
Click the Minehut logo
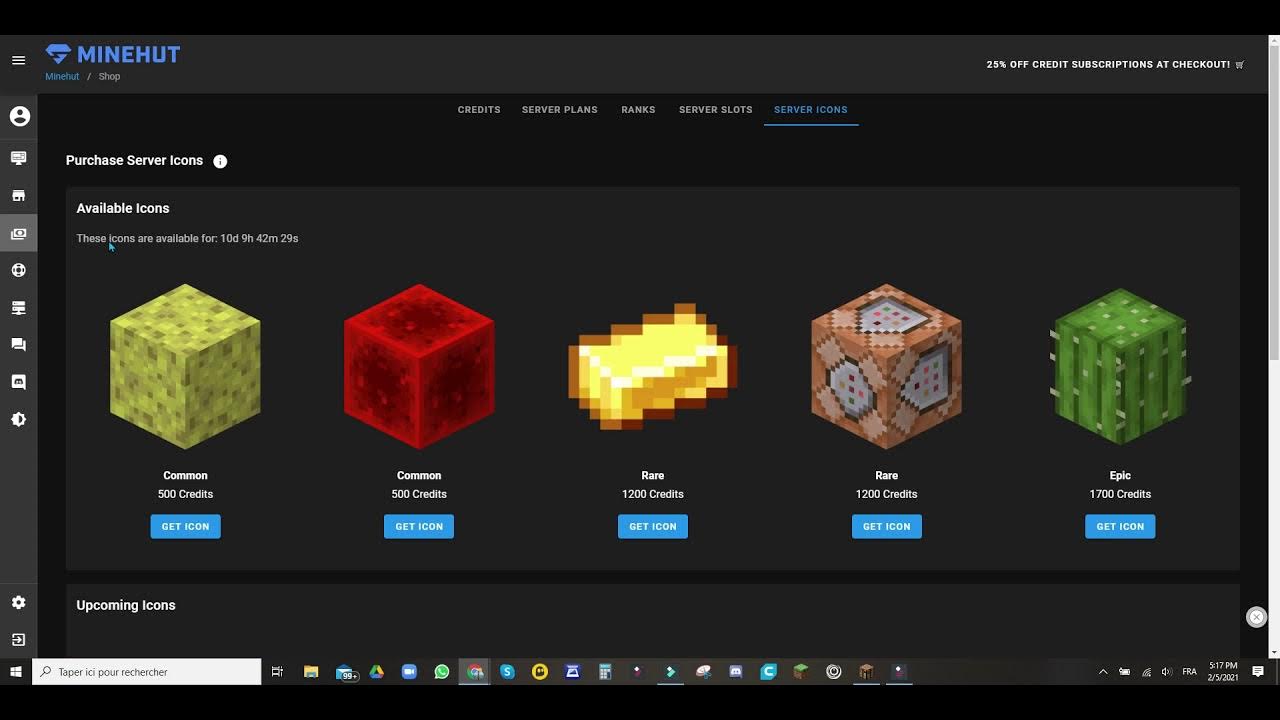[x=113, y=55]
